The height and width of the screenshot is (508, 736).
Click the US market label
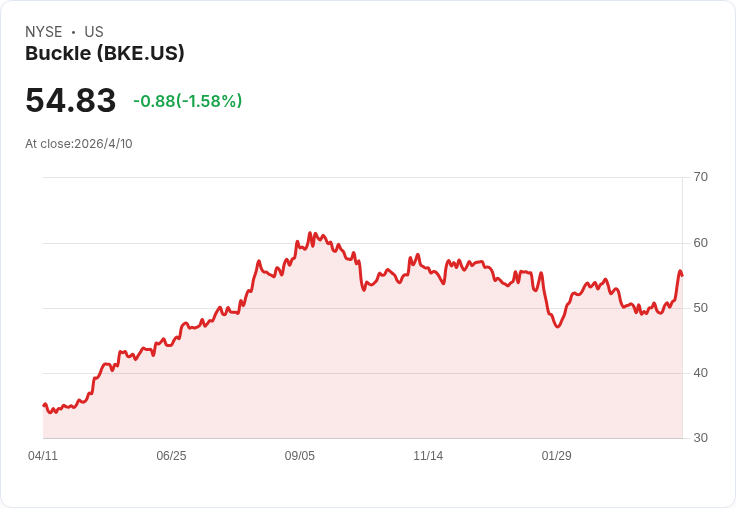click(94, 32)
